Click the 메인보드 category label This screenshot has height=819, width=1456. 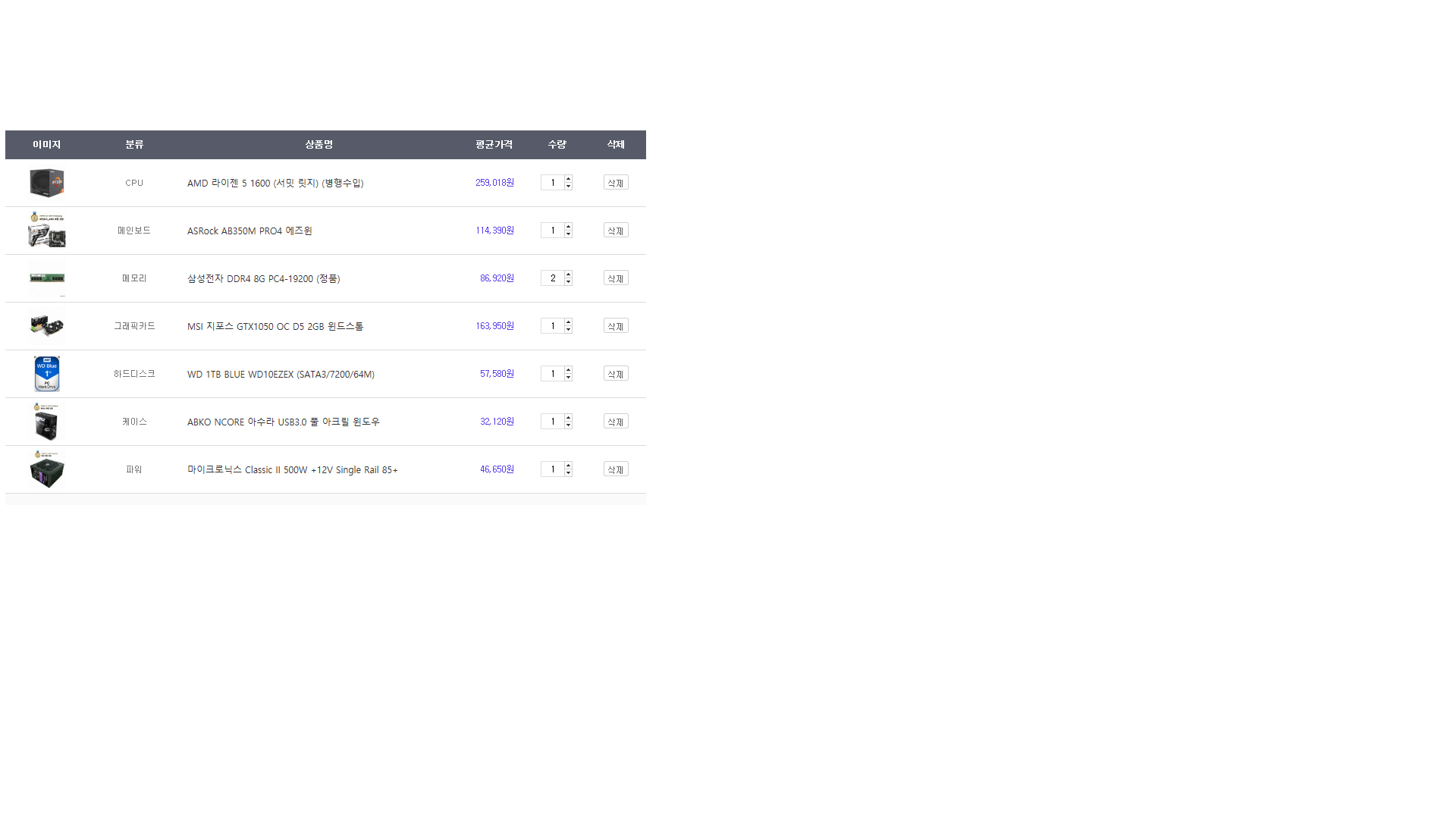[x=134, y=231]
